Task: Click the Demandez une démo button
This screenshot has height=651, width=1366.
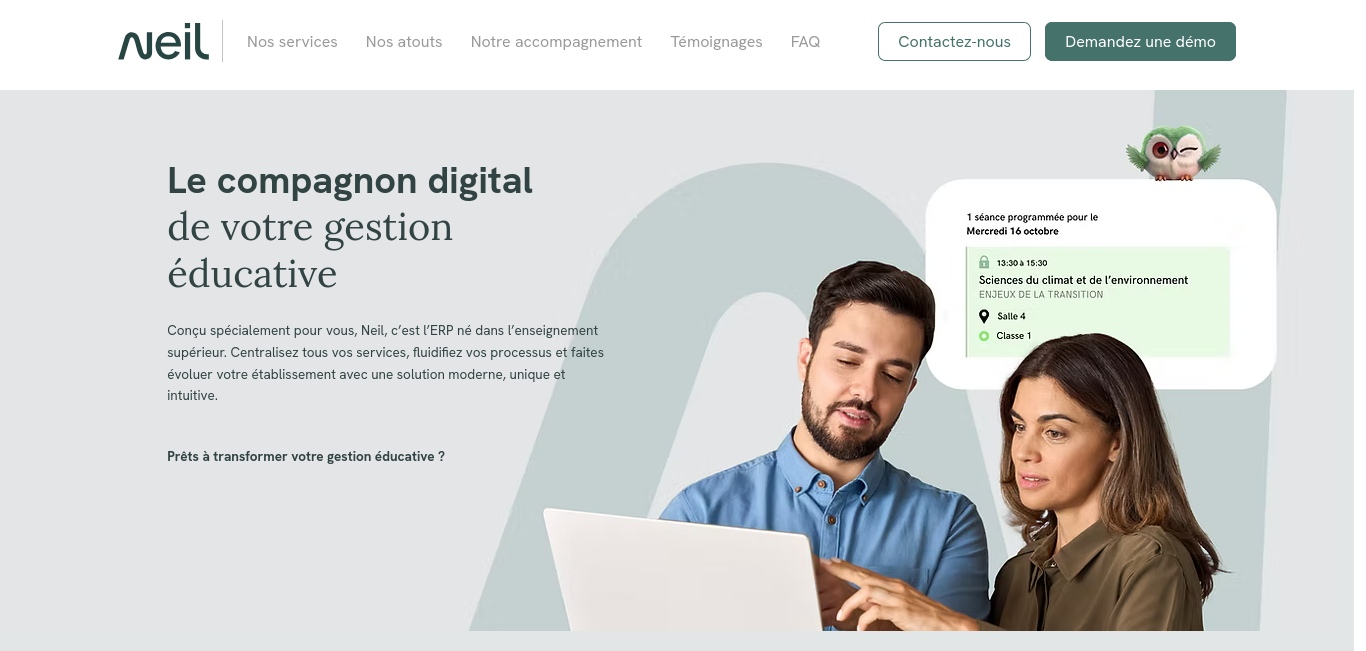Action: coord(1140,42)
